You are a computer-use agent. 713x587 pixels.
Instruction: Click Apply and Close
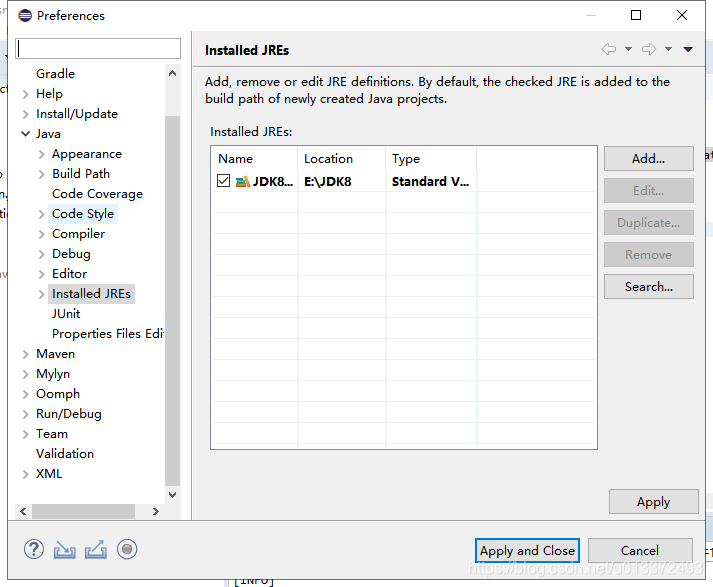(527, 551)
